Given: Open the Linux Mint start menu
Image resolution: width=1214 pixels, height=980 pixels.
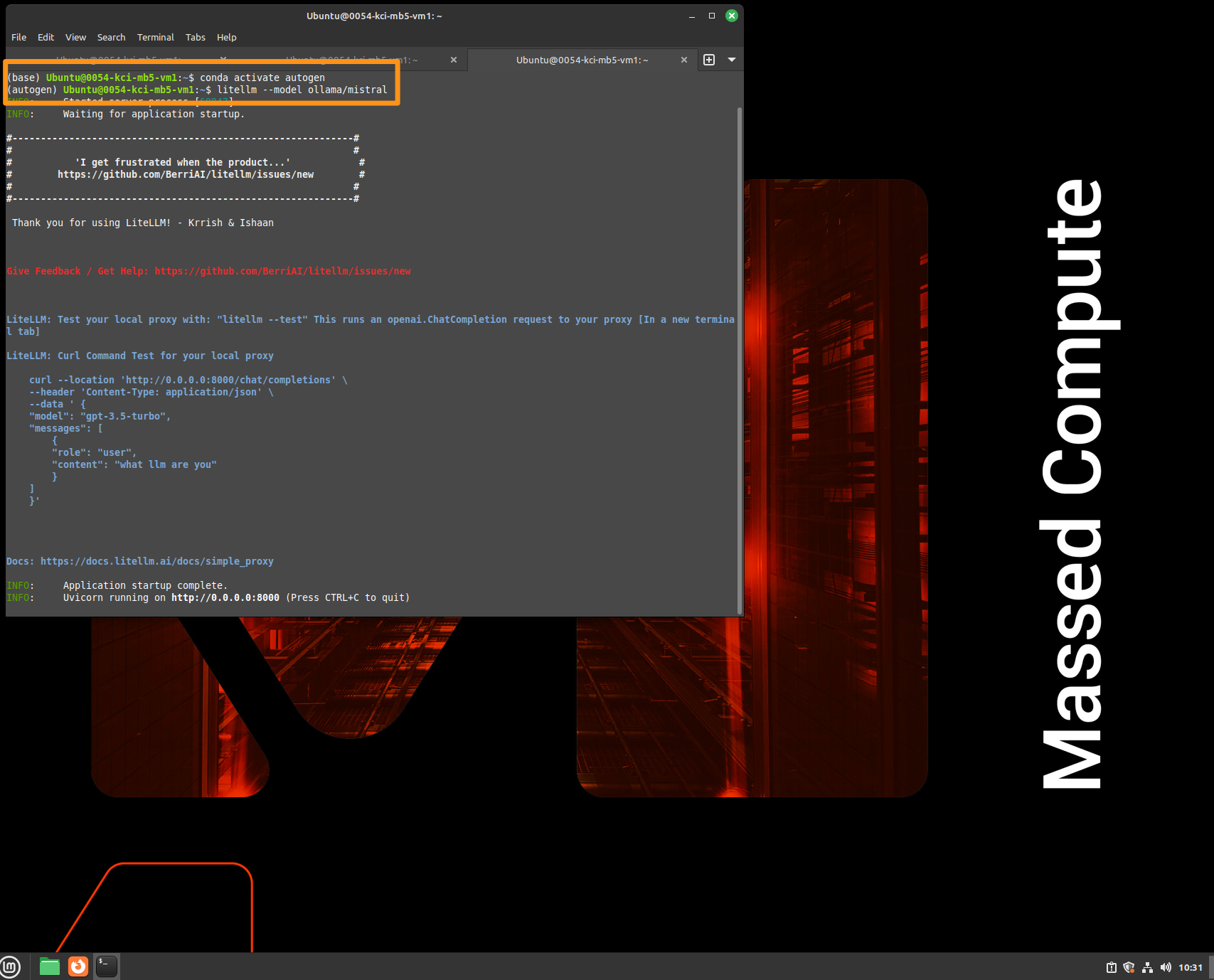Looking at the screenshot, I should tap(11, 966).
